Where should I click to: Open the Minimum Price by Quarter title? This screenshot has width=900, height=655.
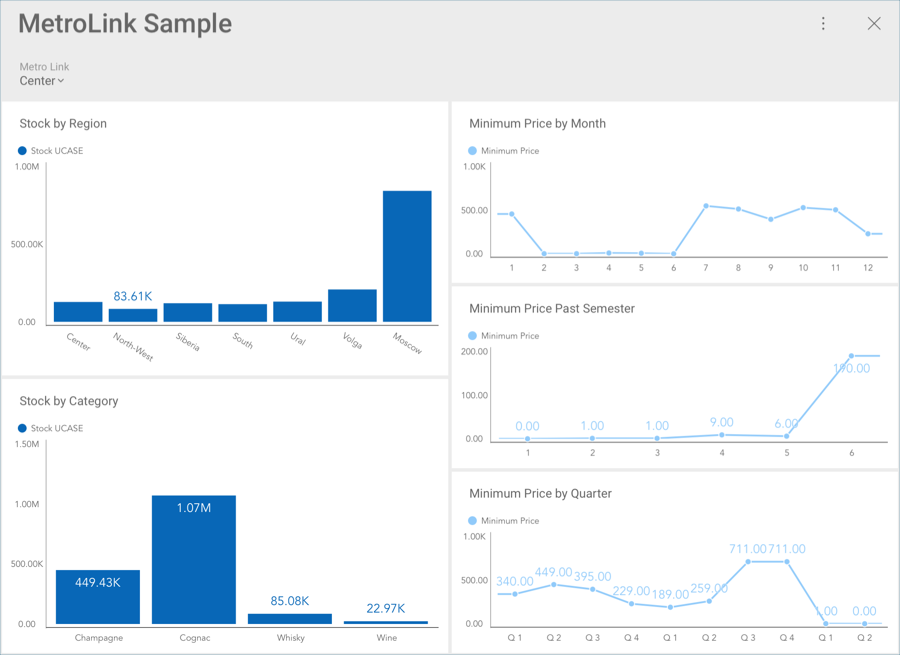(540, 494)
